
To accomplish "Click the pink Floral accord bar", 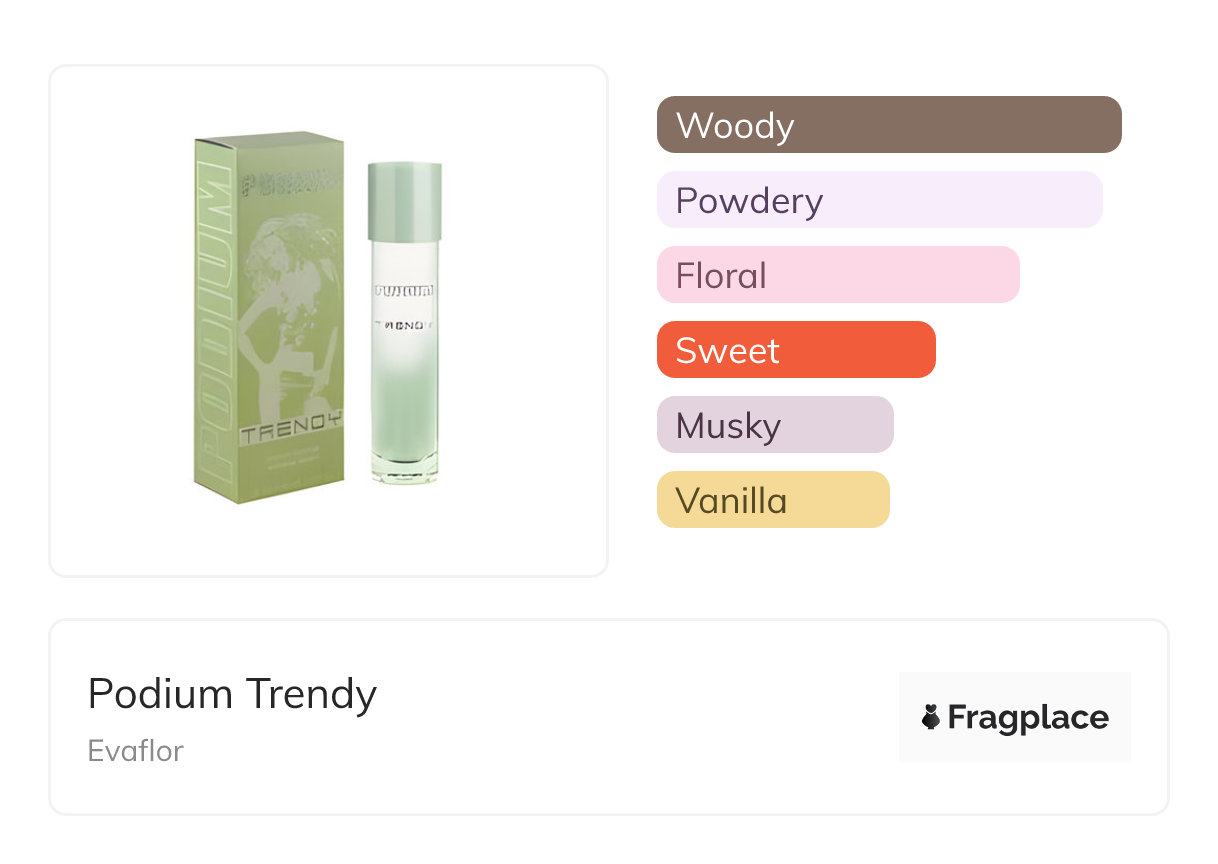I will click(x=837, y=275).
